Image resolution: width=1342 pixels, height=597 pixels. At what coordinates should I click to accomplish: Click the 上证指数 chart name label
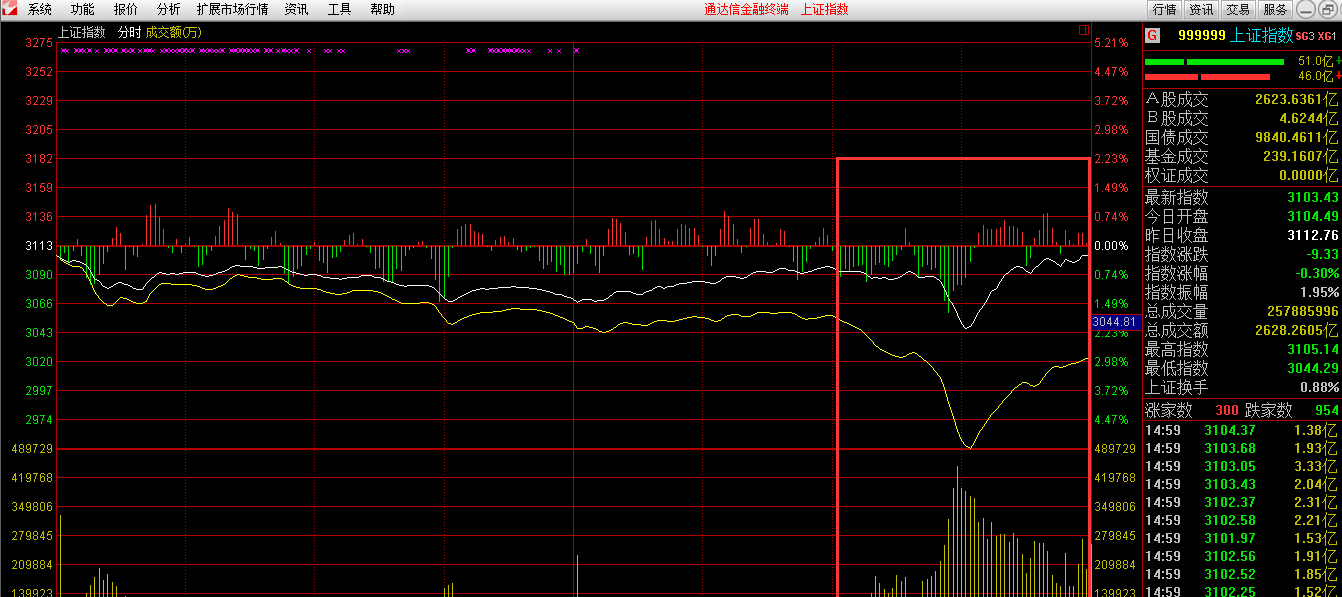point(82,32)
